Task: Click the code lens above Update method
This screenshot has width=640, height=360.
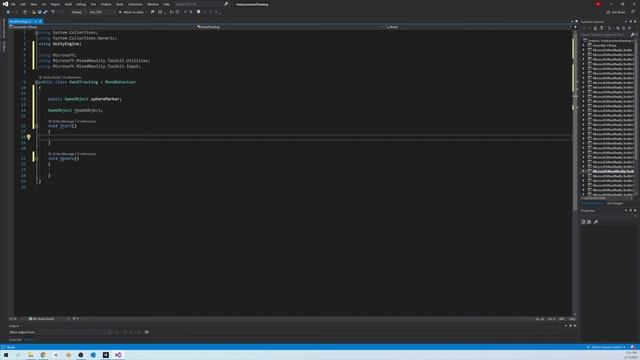Action: [72, 154]
